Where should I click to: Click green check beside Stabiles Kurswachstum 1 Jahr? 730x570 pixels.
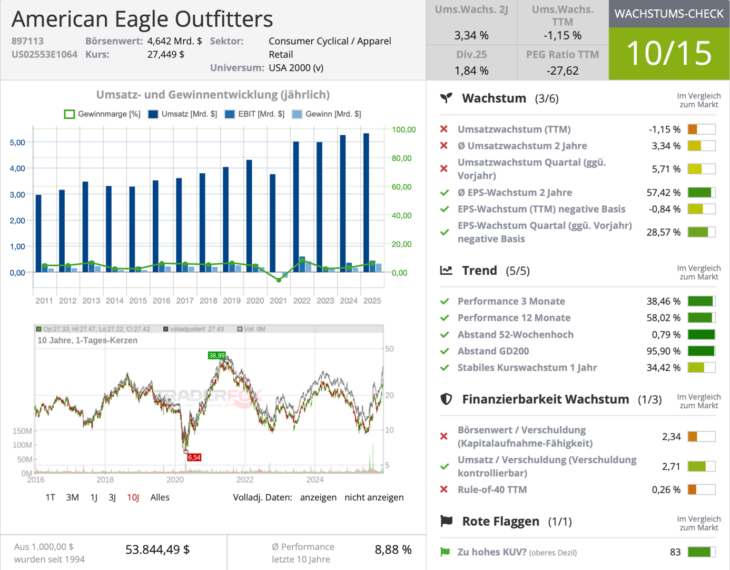pos(445,367)
